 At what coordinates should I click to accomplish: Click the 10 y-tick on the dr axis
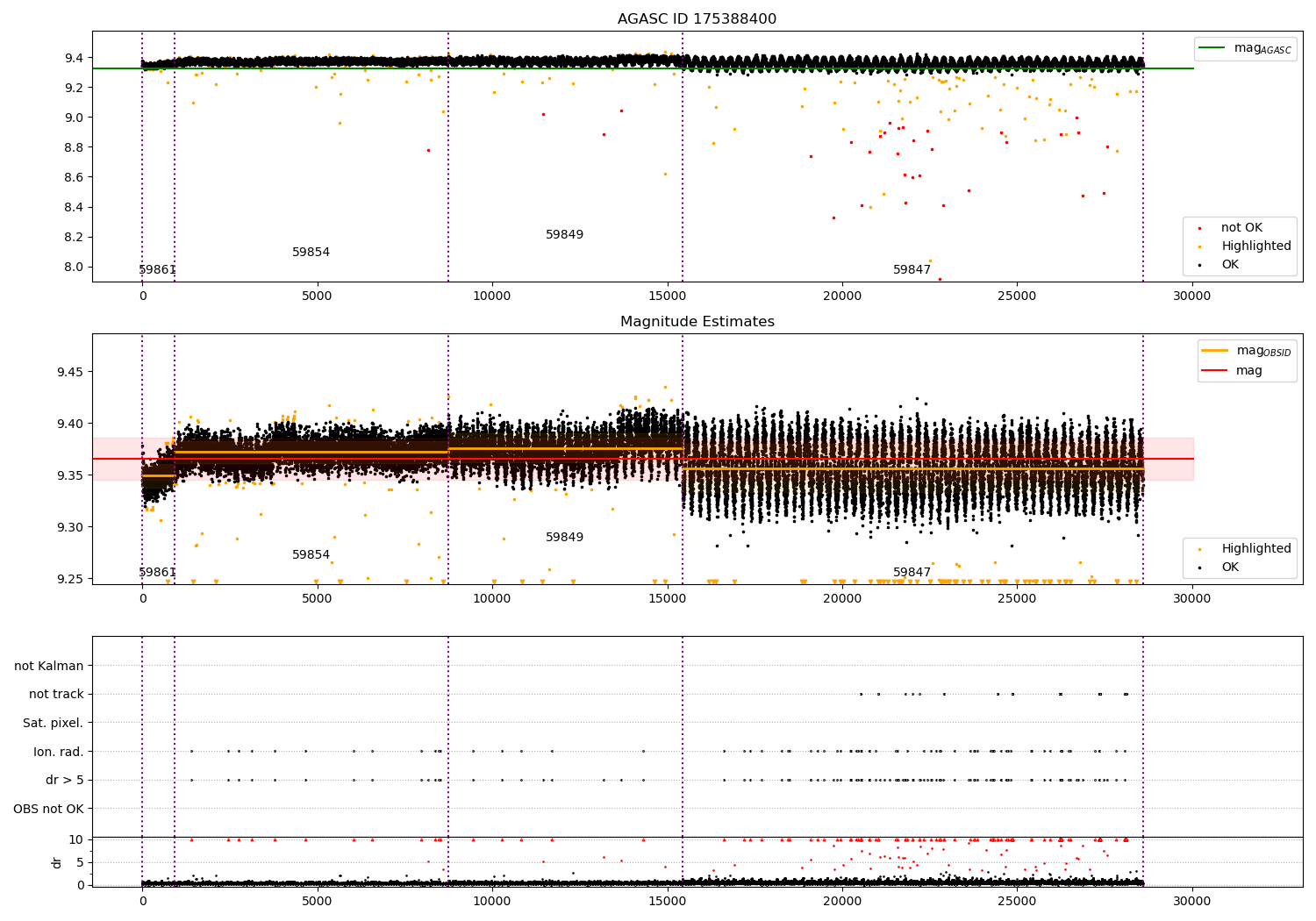click(x=76, y=839)
